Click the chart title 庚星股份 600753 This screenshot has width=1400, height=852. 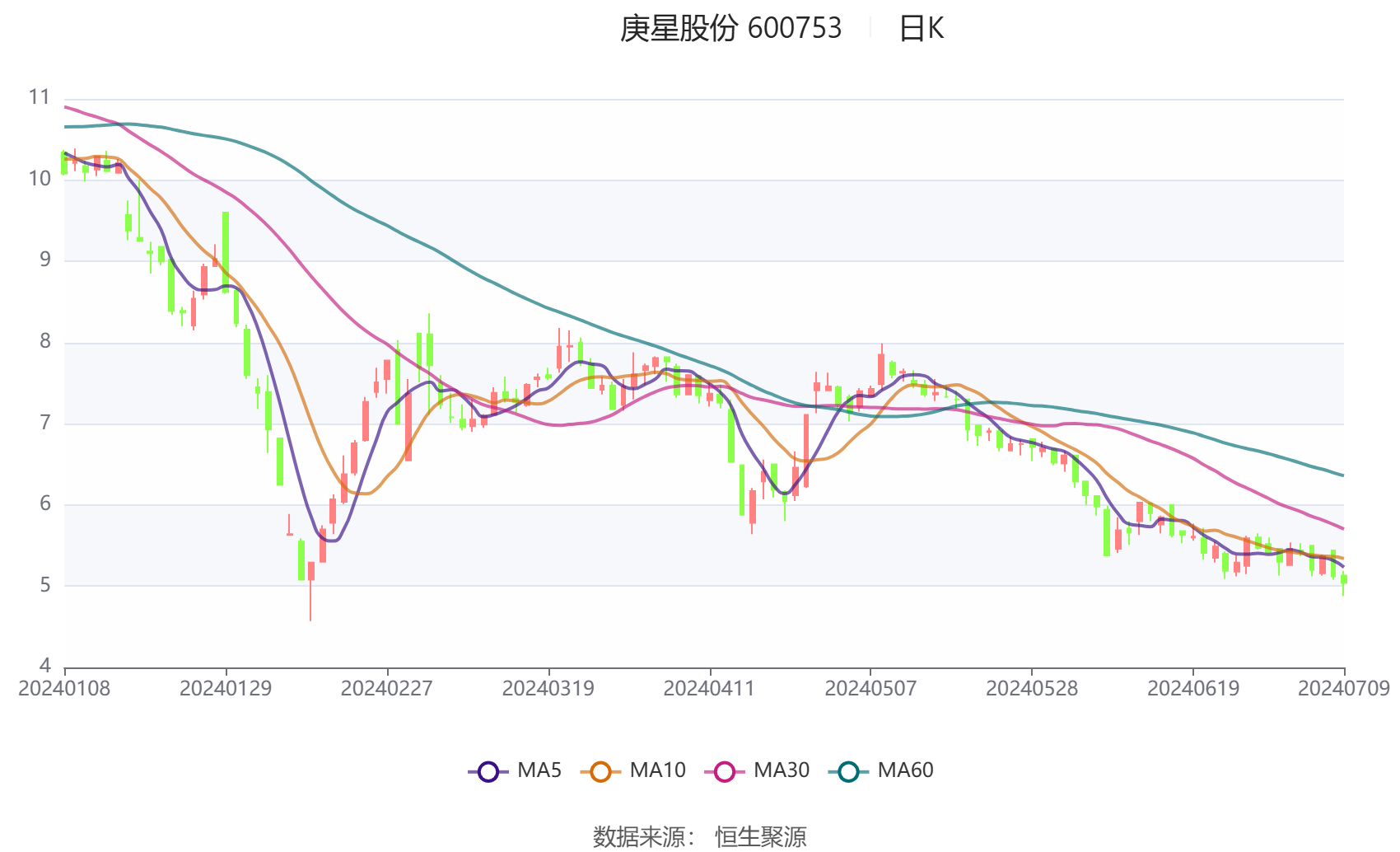[x=730, y=29]
